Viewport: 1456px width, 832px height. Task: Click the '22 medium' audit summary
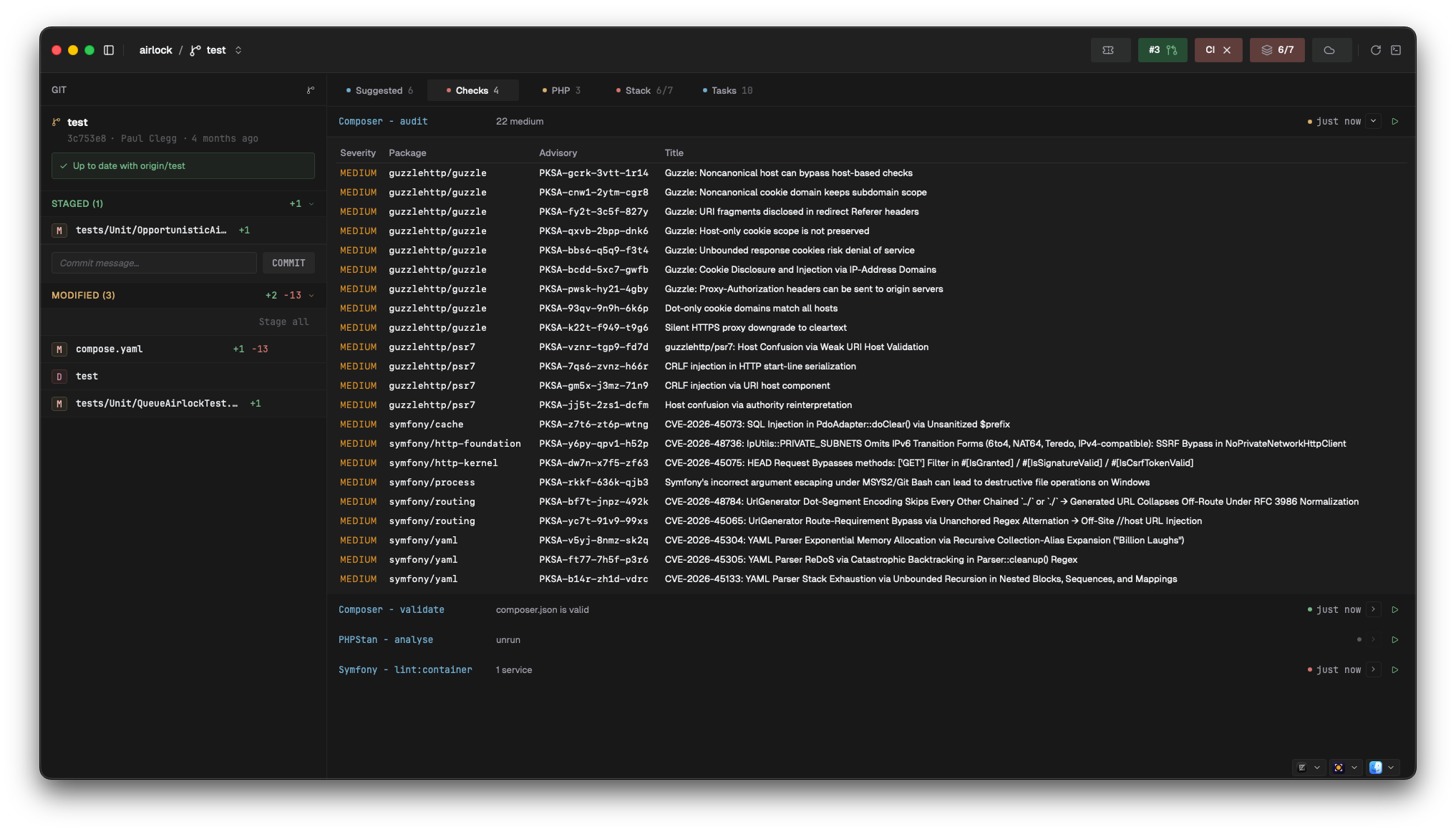click(x=520, y=122)
